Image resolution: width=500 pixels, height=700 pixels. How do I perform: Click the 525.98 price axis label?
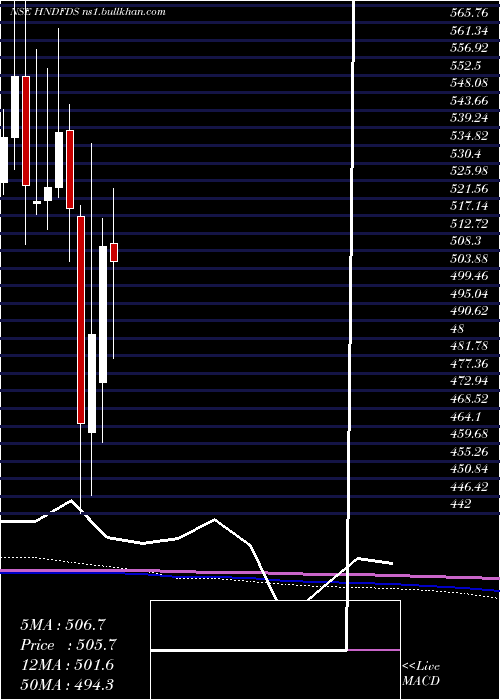(x=469, y=171)
